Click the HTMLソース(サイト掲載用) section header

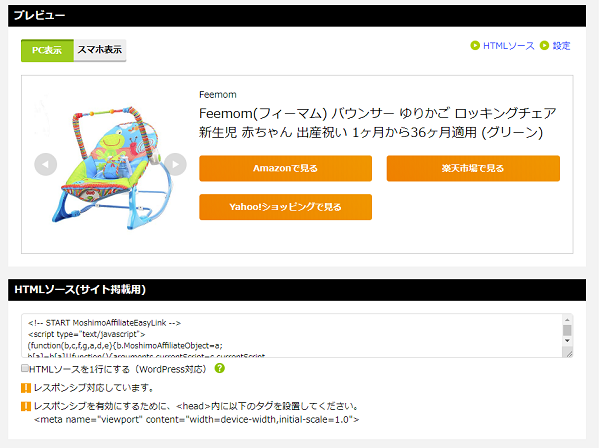(297, 290)
